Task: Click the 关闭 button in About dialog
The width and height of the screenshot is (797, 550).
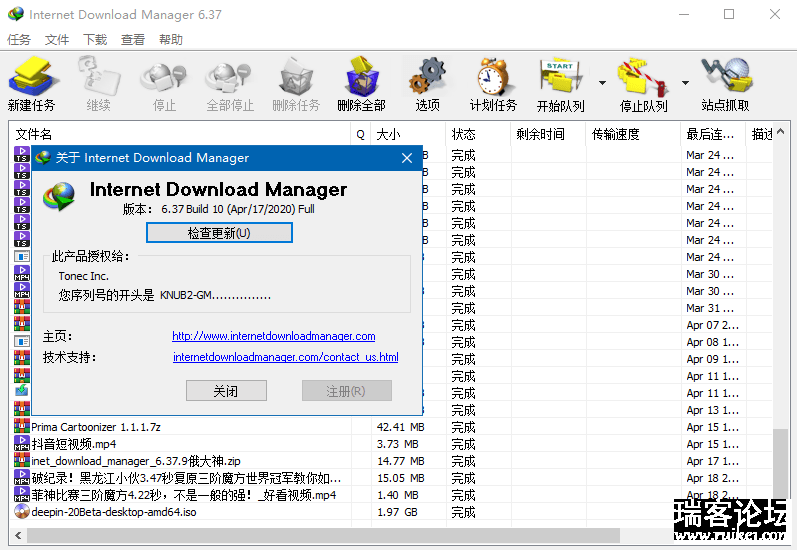Action: pyautogui.click(x=226, y=391)
